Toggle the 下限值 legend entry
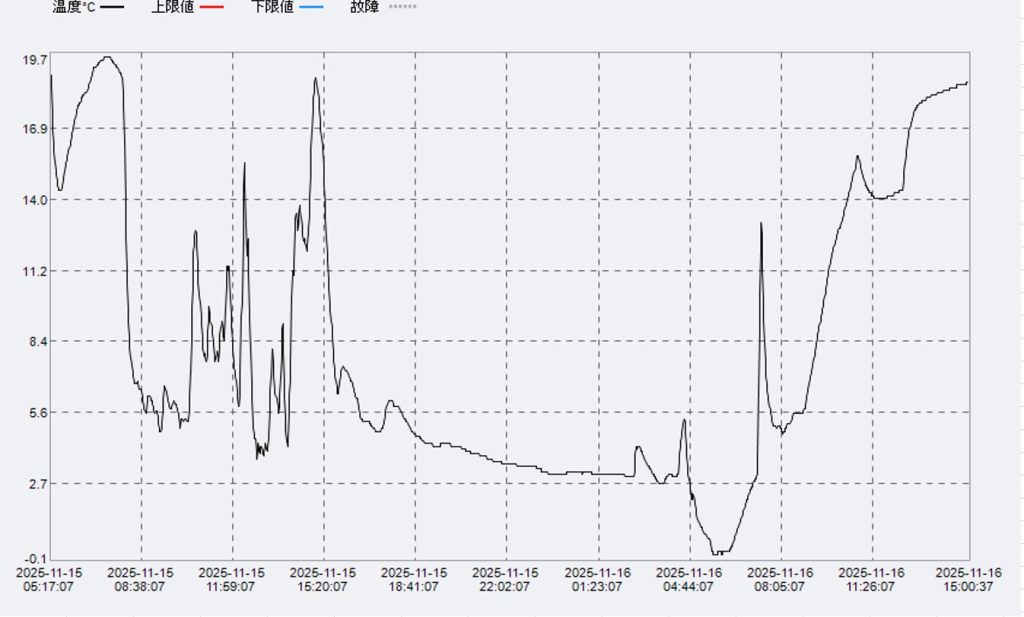The height and width of the screenshot is (617, 1024). [x=272, y=7]
